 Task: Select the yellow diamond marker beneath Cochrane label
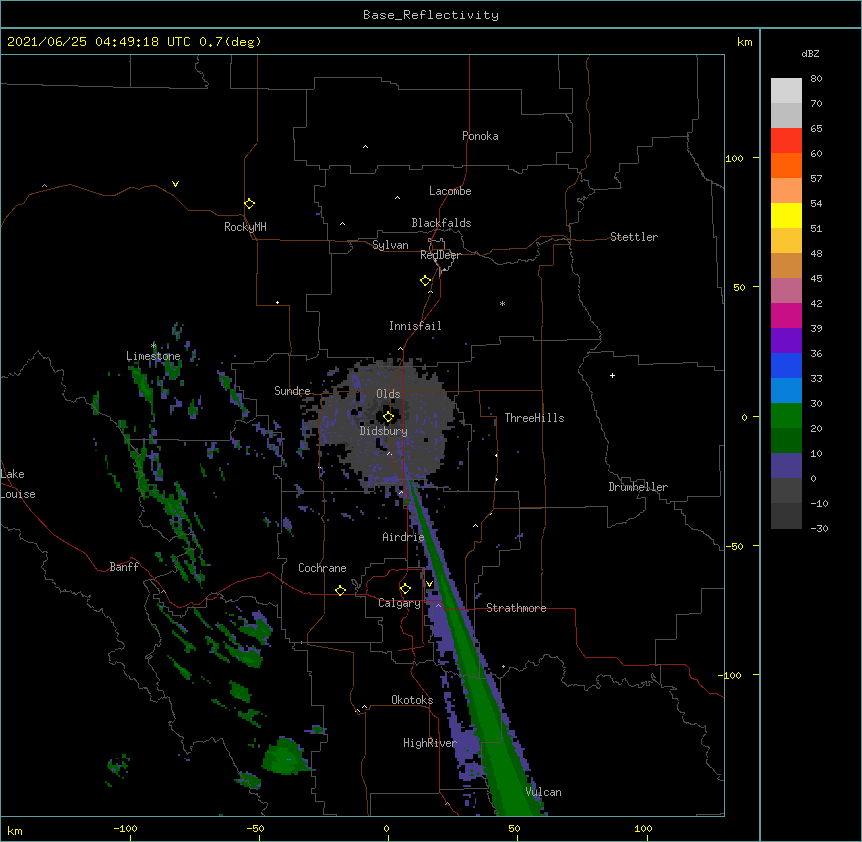340,590
